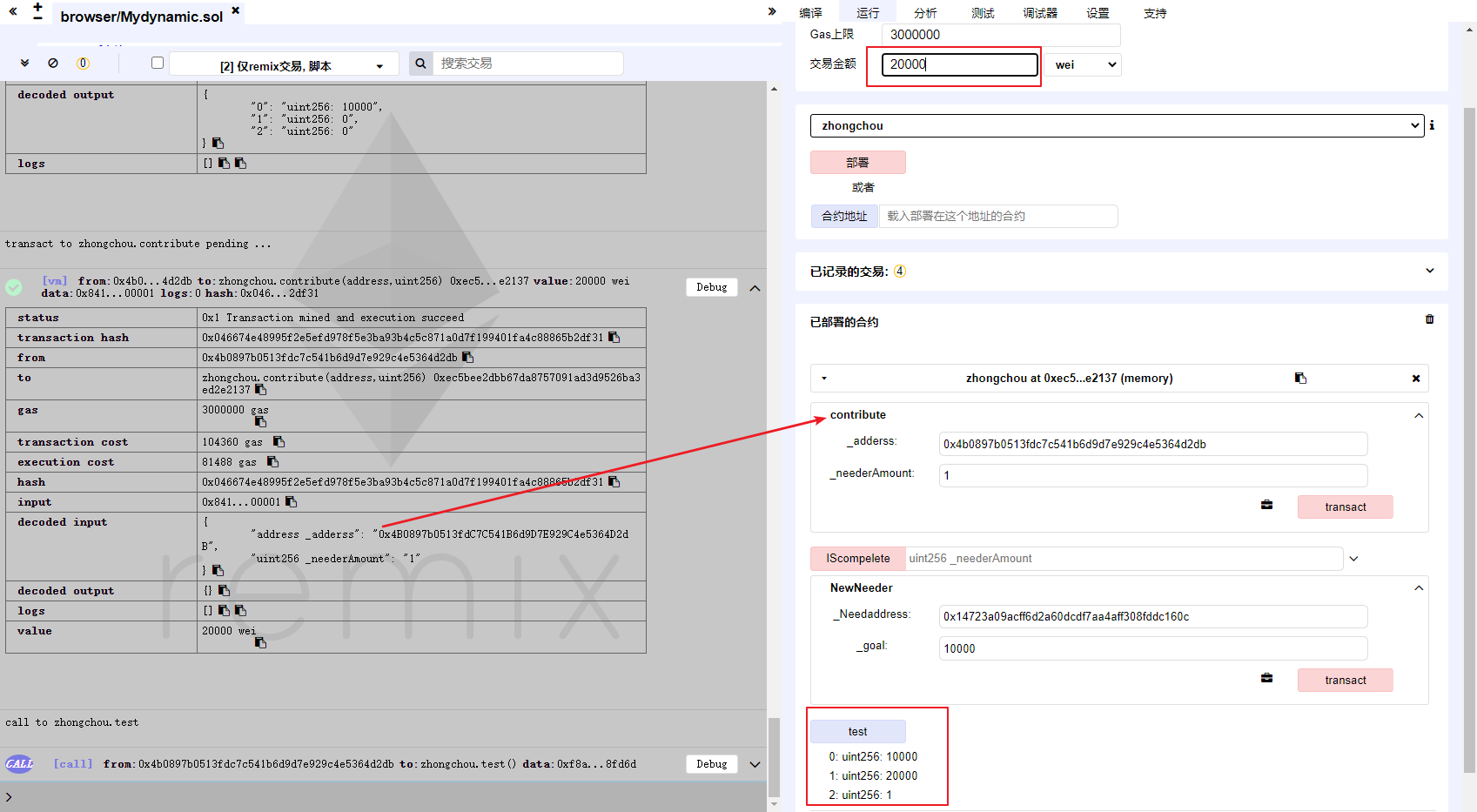Open the 支持 tab
The width and height of the screenshot is (1477, 812).
click(1155, 13)
